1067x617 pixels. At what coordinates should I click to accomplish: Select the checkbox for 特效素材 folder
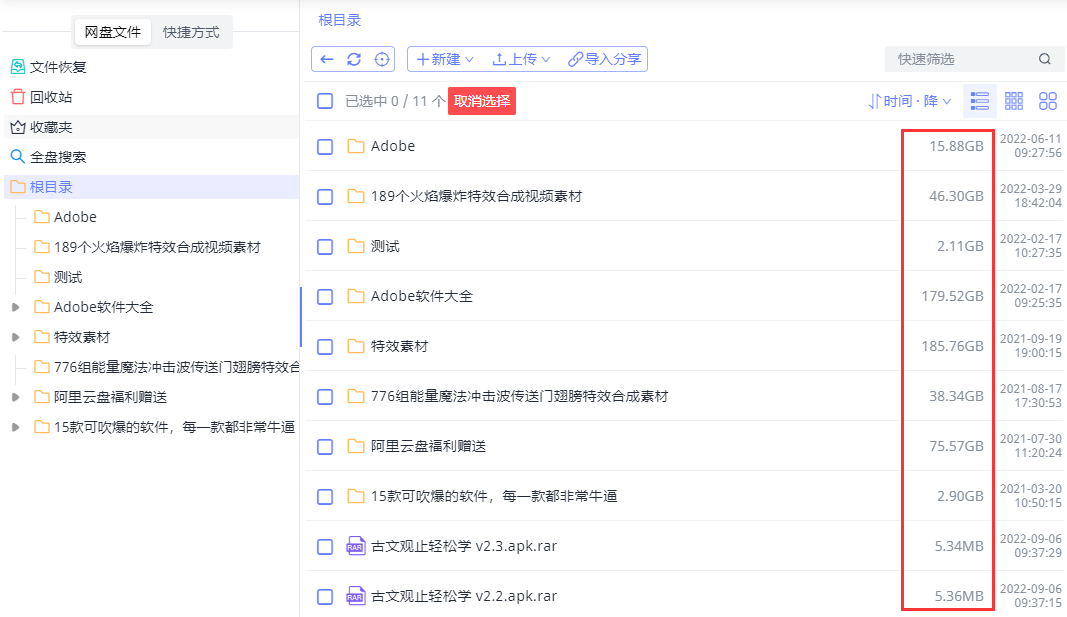click(x=324, y=346)
